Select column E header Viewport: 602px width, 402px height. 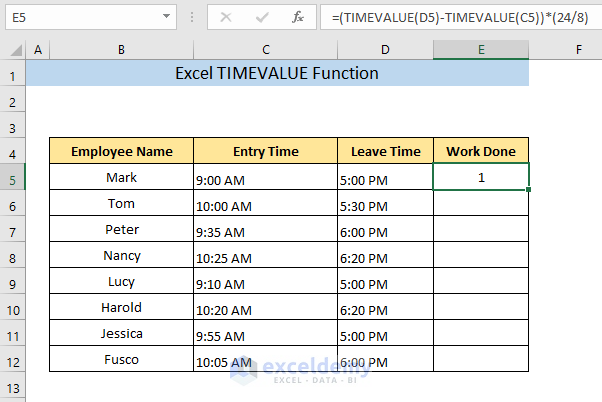point(481,48)
